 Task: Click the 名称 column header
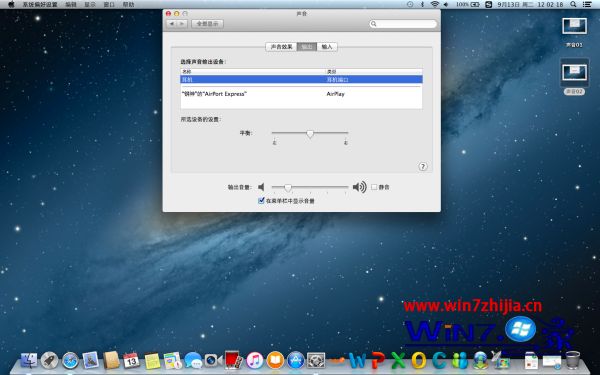(253, 72)
